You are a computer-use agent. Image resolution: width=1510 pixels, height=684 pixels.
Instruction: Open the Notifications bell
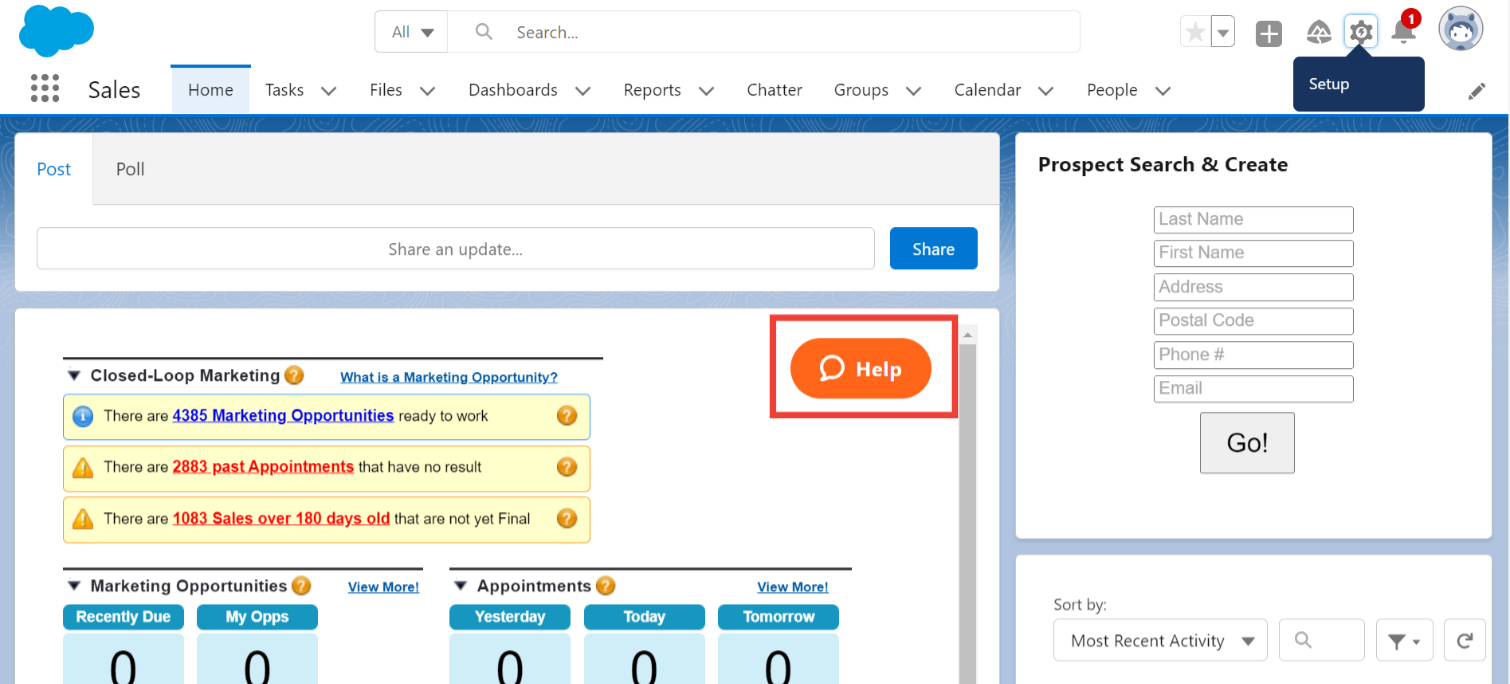[1404, 31]
